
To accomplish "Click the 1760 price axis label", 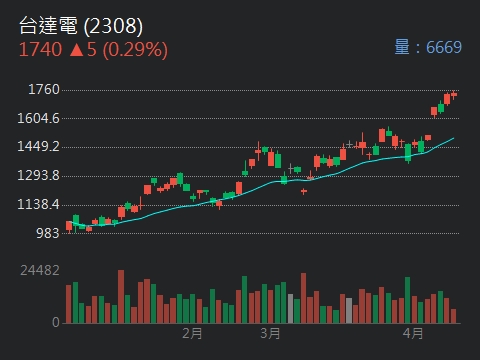I will 44,89.
